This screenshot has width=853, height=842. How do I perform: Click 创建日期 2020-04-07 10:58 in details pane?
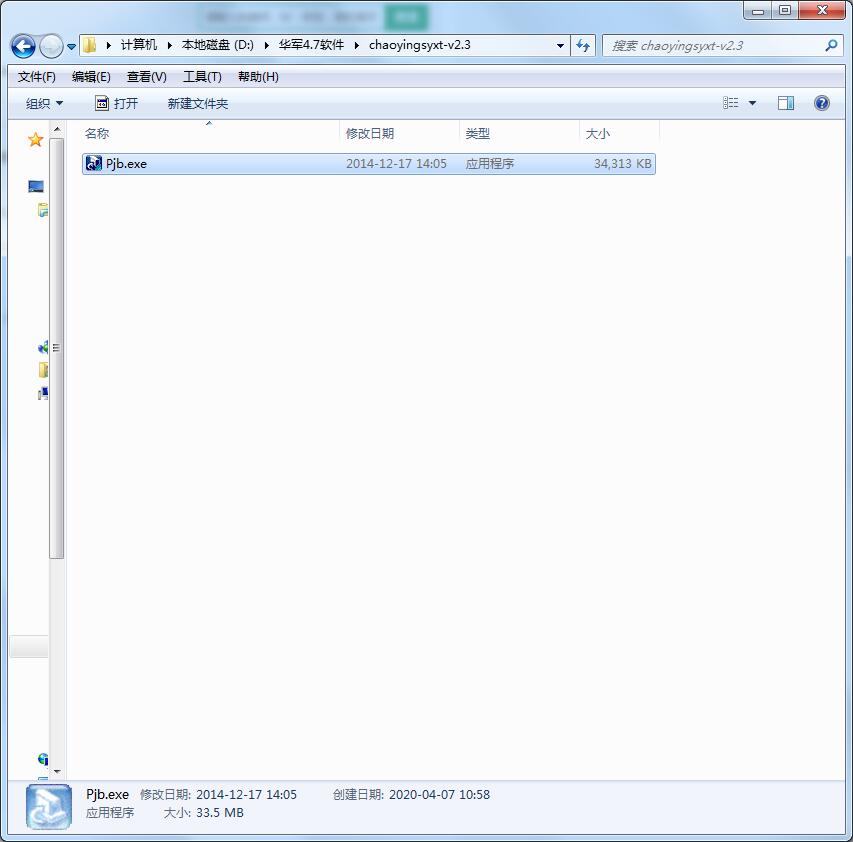pyautogui.click(x=411, y=795)
